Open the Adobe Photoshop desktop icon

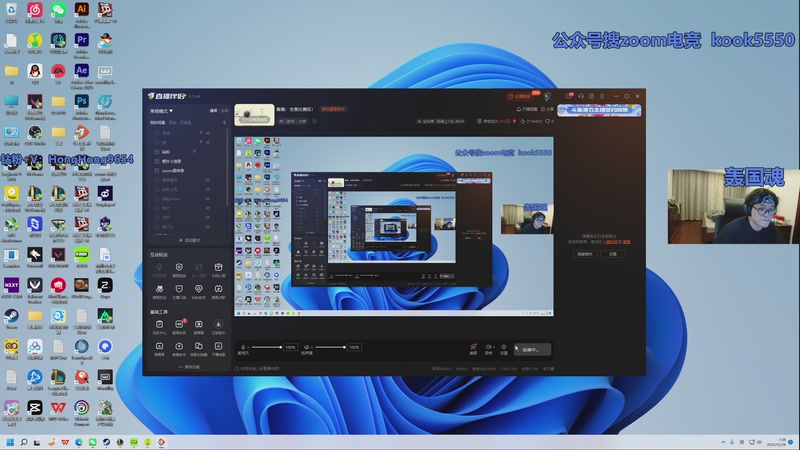(82, 102)
